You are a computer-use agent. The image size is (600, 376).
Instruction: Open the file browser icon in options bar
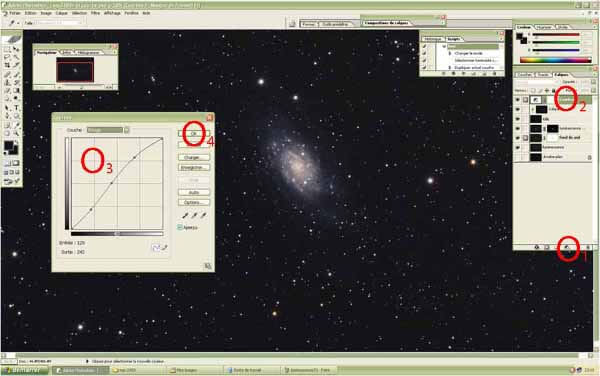coord(292,24)
